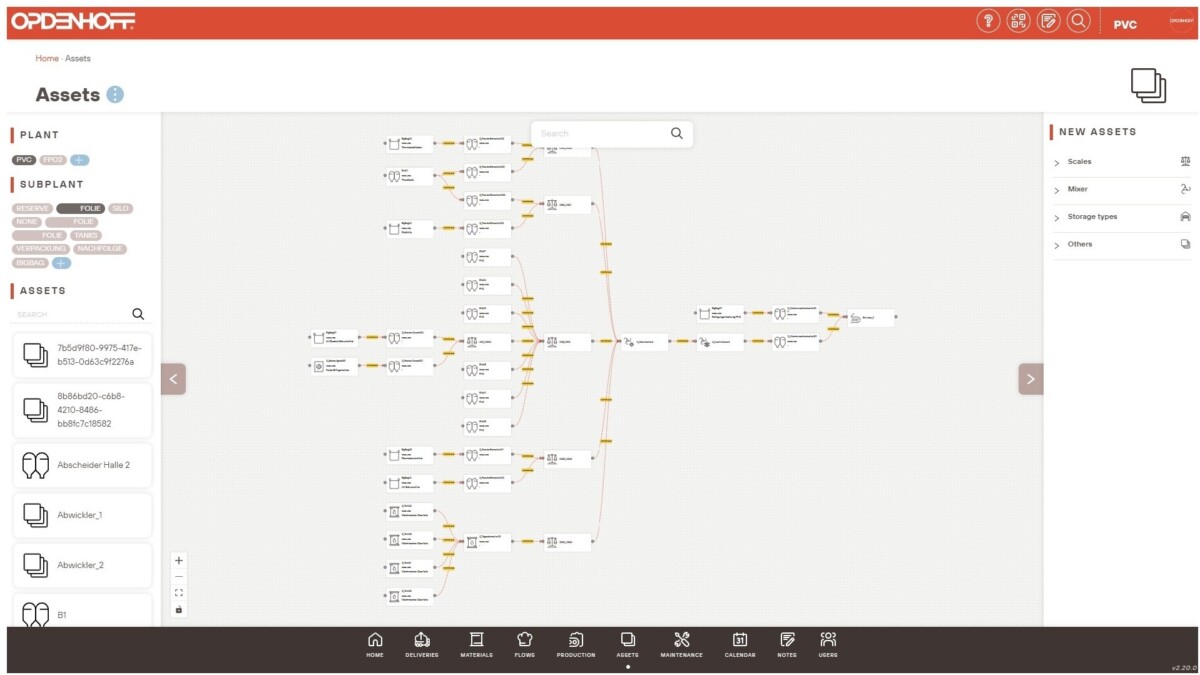Open the help question mark icon

coord(988,21)
